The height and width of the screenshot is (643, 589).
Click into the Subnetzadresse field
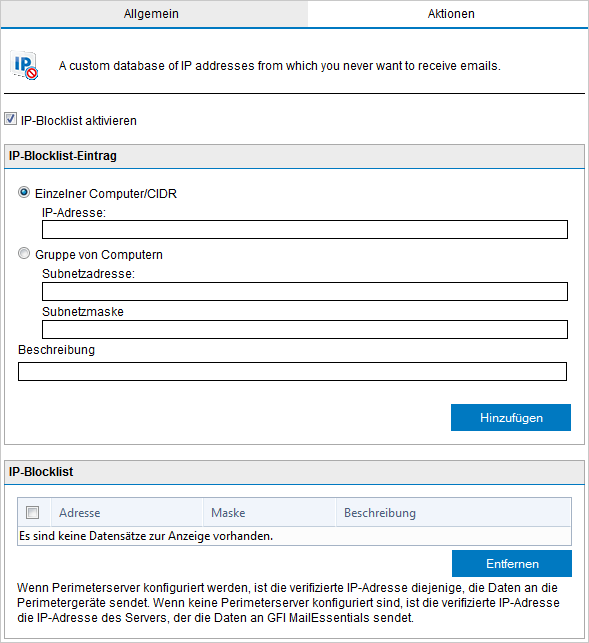305,292
